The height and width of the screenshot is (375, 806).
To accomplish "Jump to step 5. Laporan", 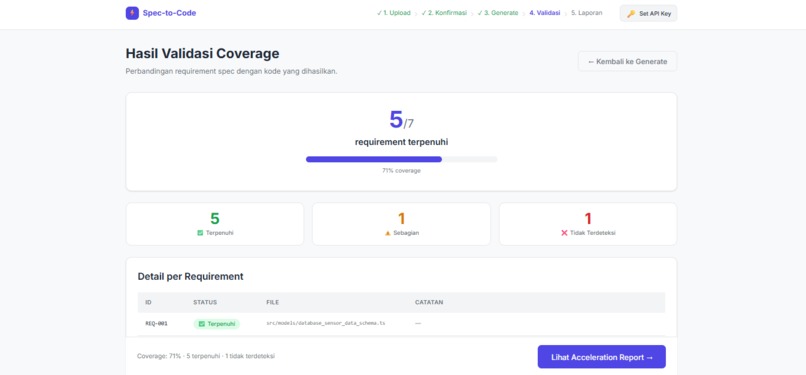I will click(587, 13).
